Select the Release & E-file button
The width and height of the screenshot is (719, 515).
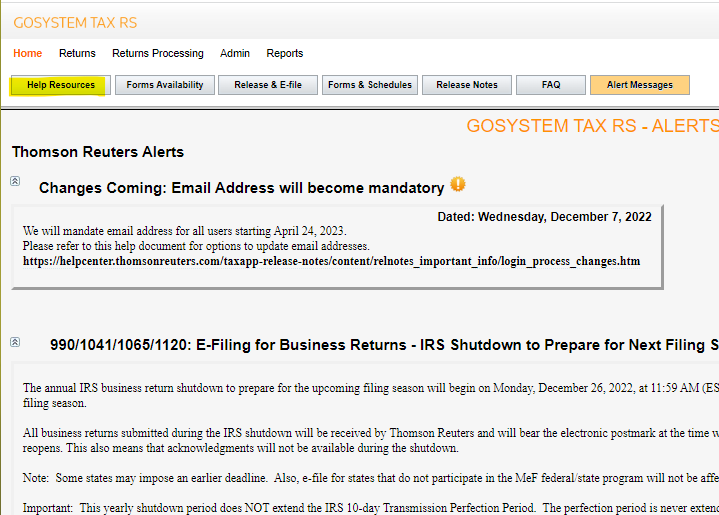pyautogui.click(x=268, y=85)
